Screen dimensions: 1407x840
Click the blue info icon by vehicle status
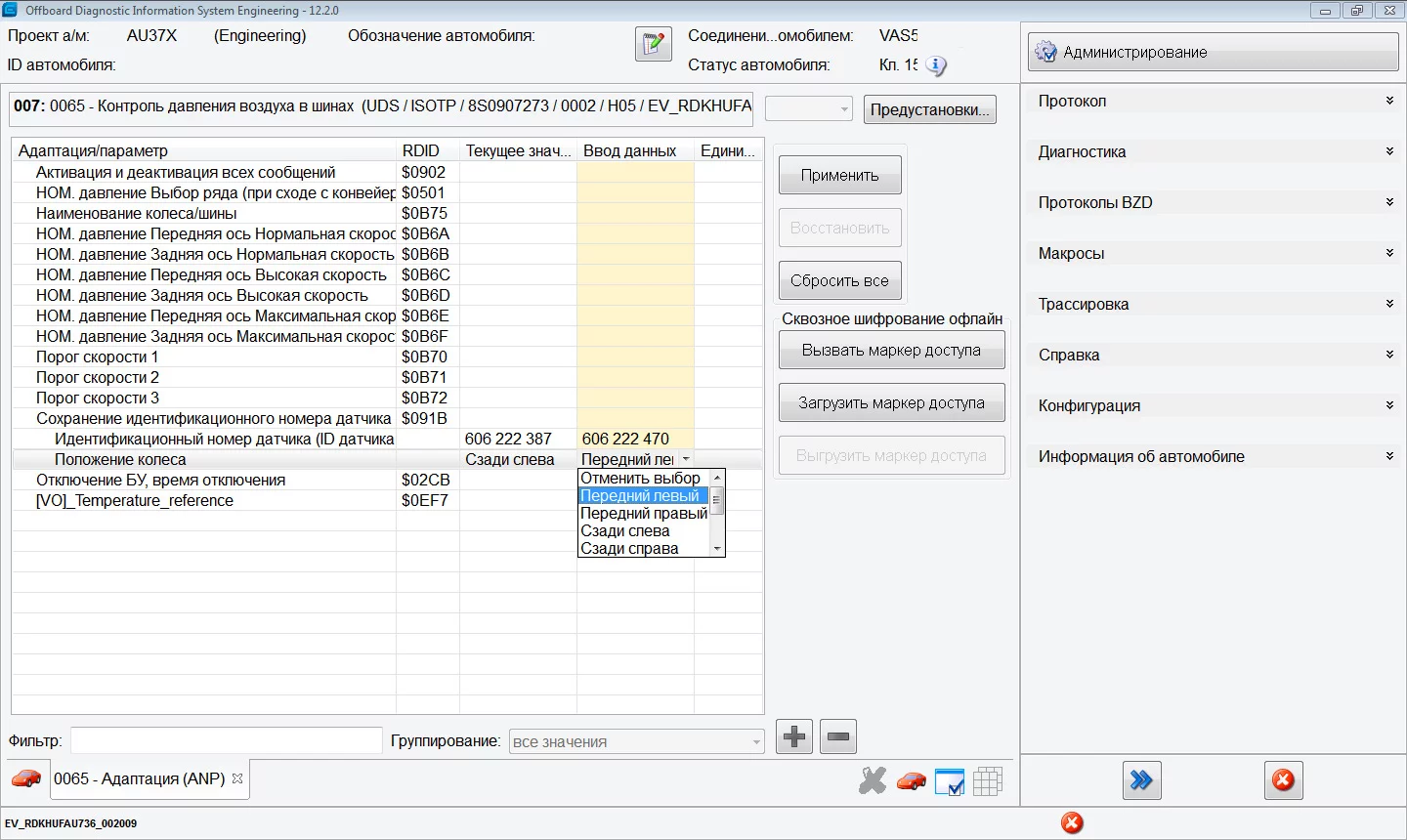point(936,65)
